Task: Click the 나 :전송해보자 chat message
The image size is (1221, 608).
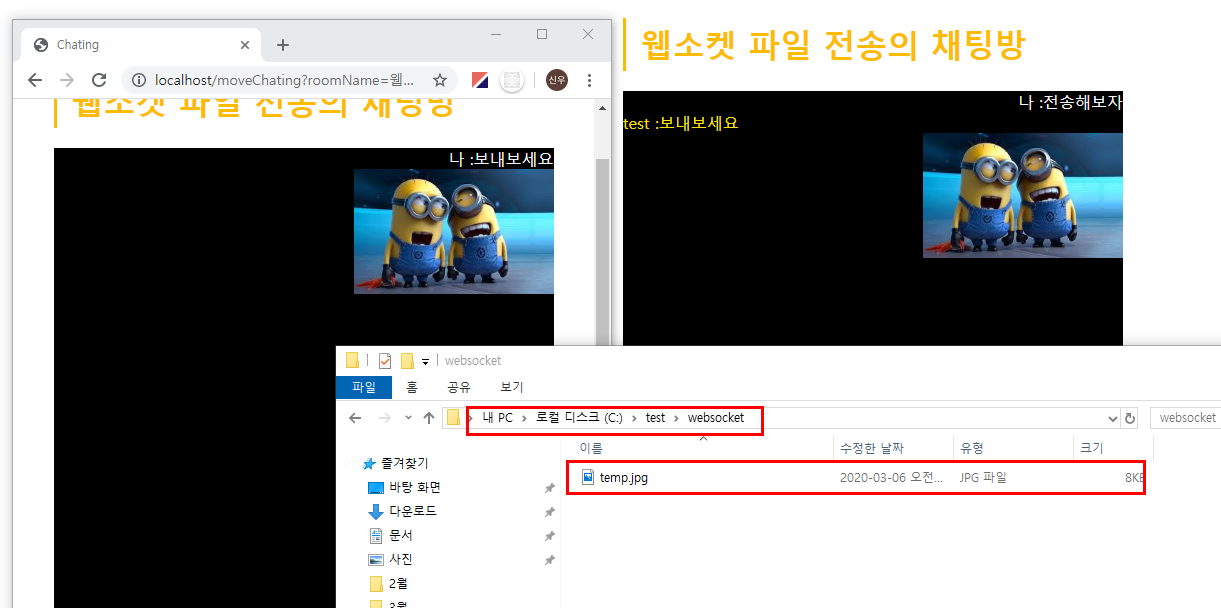Action: point(1071,101)
